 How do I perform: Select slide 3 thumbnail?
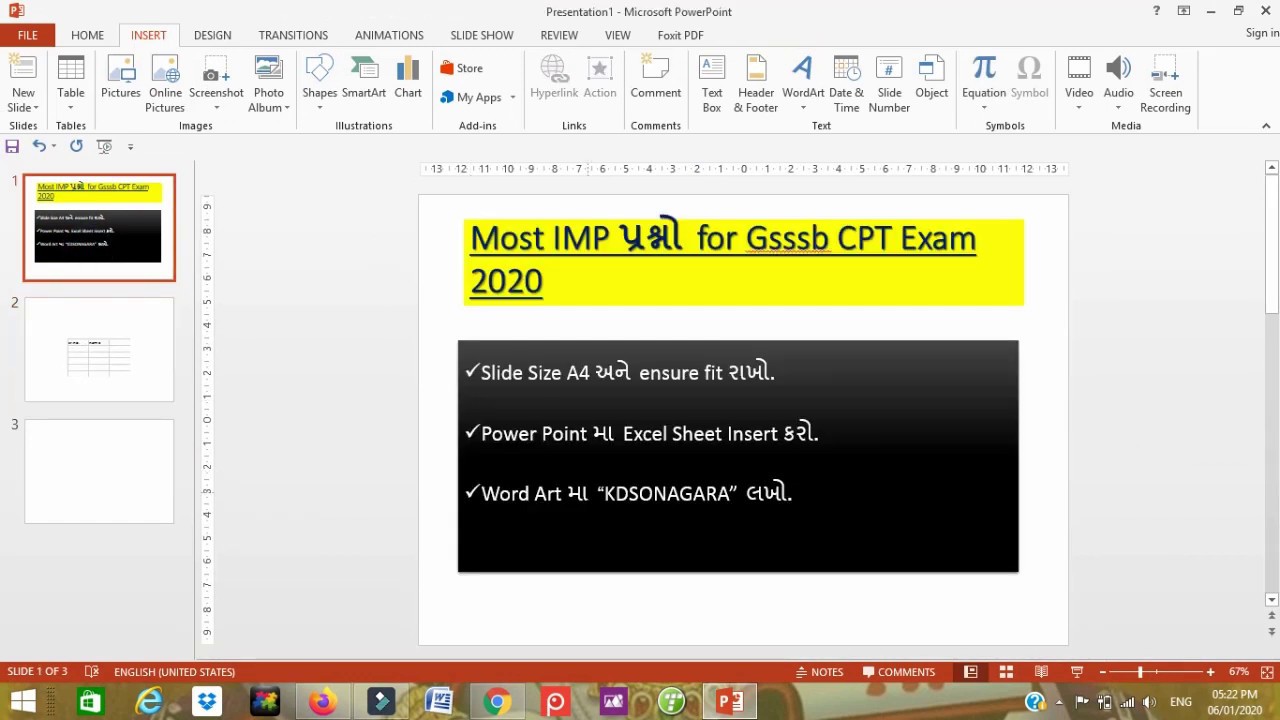coord(99,471)
